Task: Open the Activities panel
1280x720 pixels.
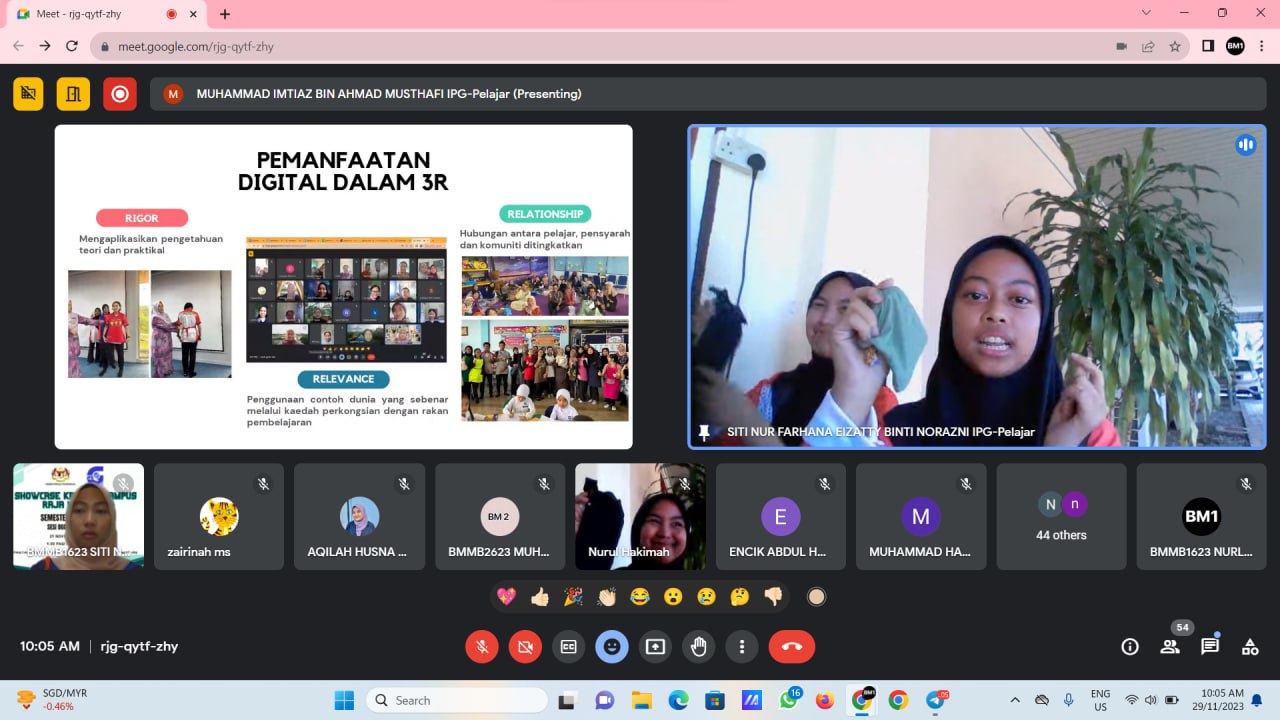Action: tap(1250, 647)
